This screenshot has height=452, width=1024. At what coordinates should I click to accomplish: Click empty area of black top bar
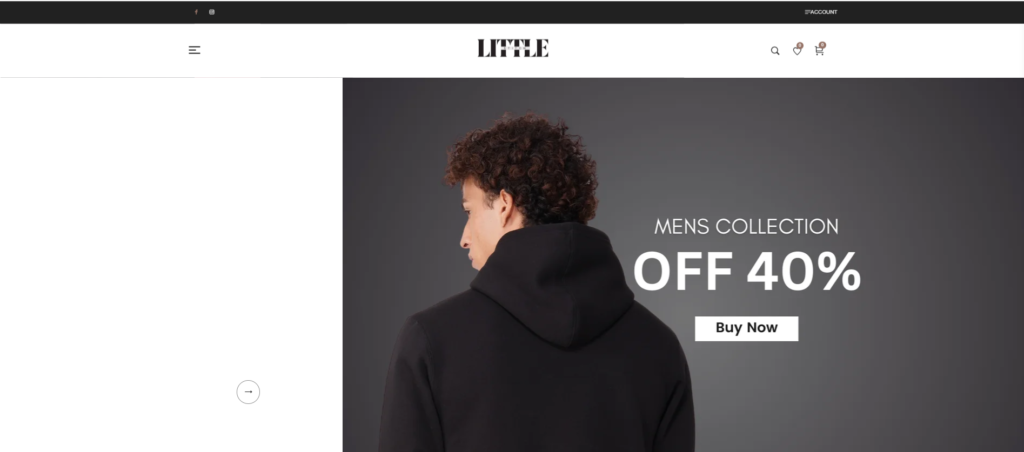pyautogui.click(x=509, y=12)
